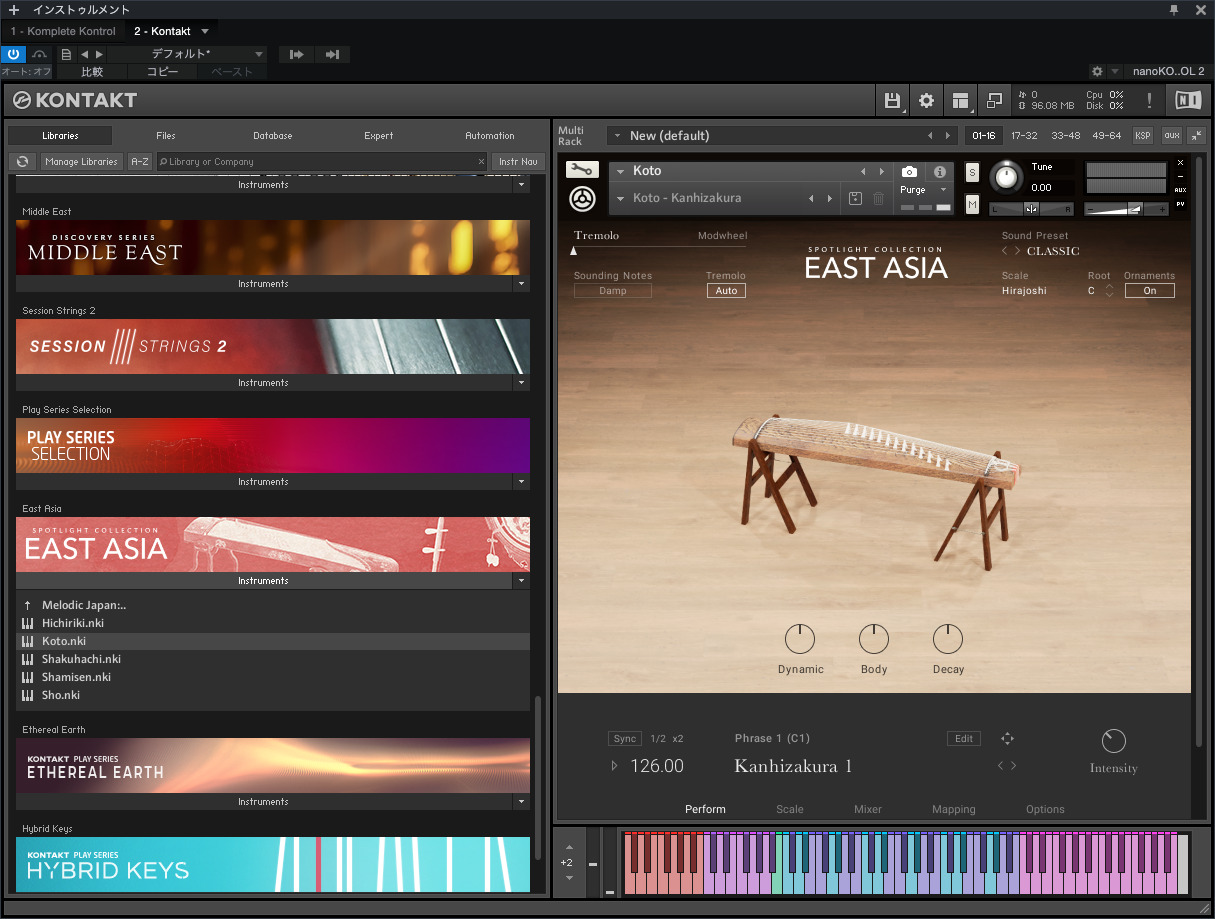Click the collapse rack arrows icon
1215x919 pixels.
coord(1197,135)
